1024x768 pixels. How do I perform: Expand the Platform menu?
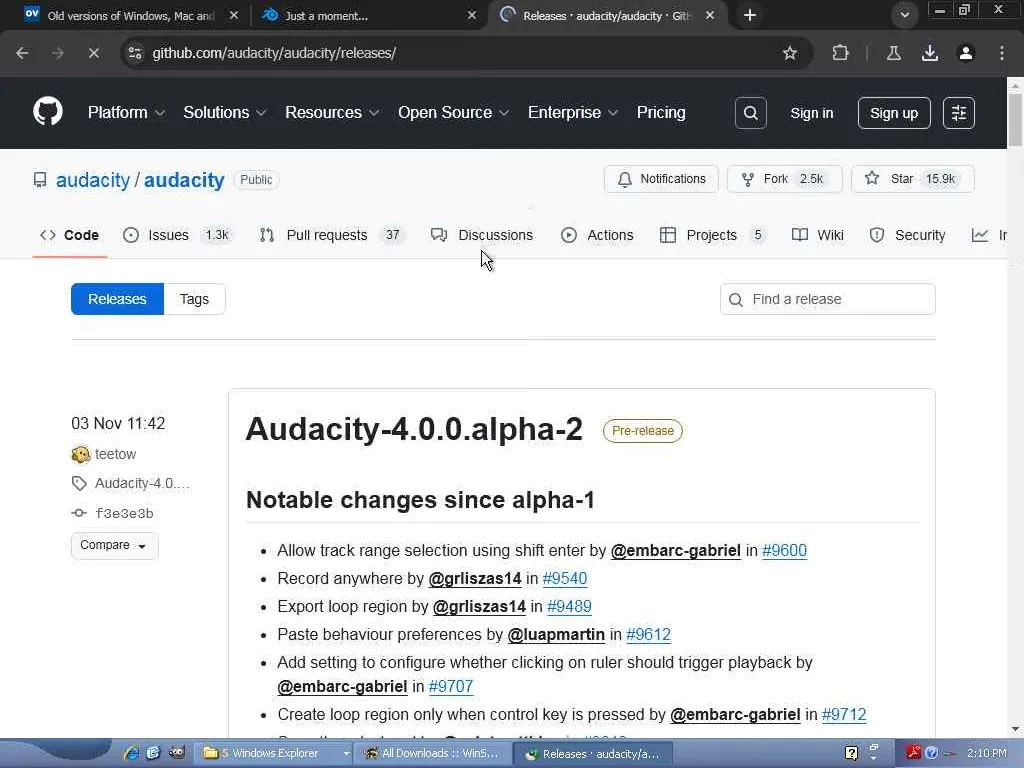(x=126, y=112)
